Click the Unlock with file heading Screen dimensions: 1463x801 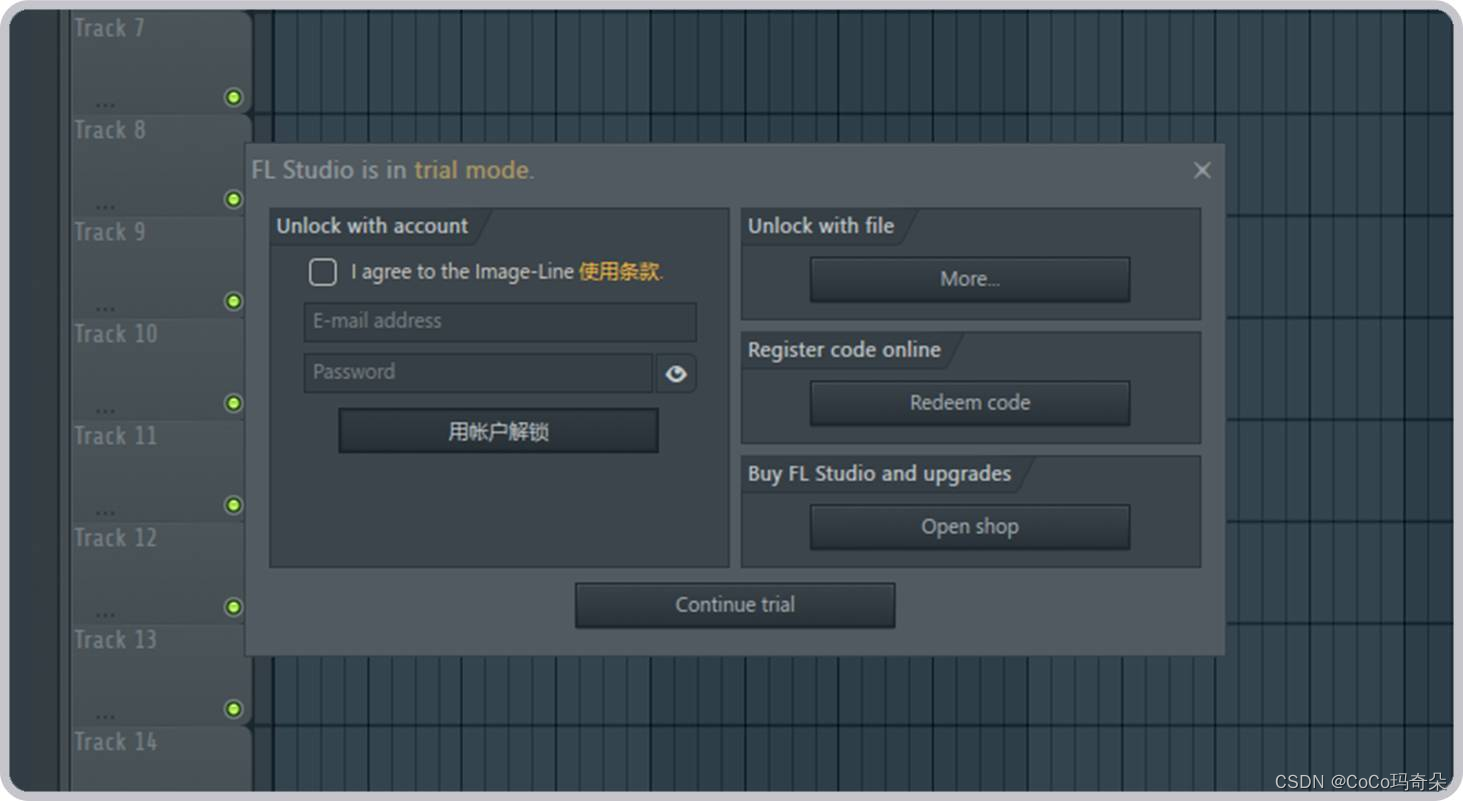coord(821,226)
